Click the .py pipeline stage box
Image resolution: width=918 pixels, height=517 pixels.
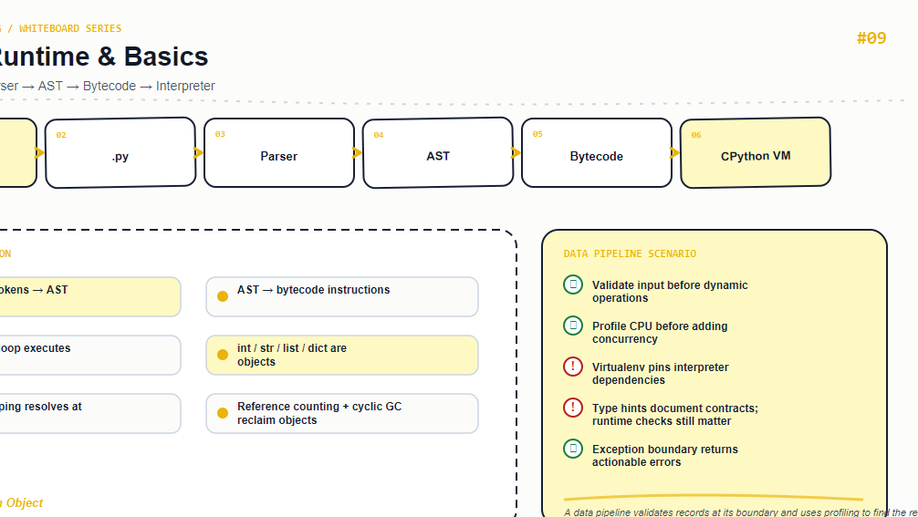pos(120,153)
